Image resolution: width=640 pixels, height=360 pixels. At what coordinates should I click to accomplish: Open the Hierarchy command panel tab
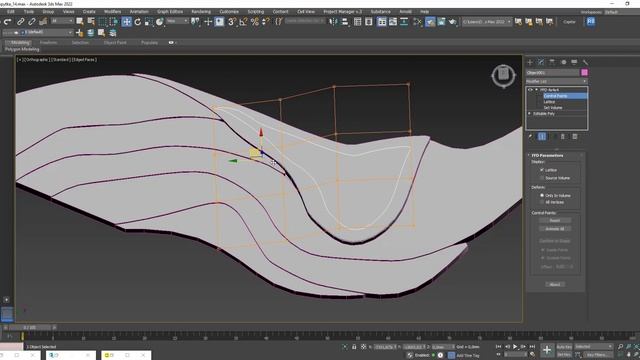pyautogui.click(x=552, y=62)
